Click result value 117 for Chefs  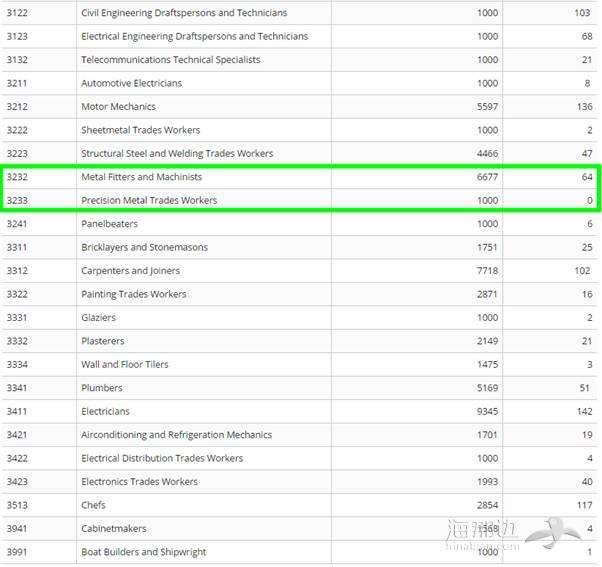click(584, 504)
